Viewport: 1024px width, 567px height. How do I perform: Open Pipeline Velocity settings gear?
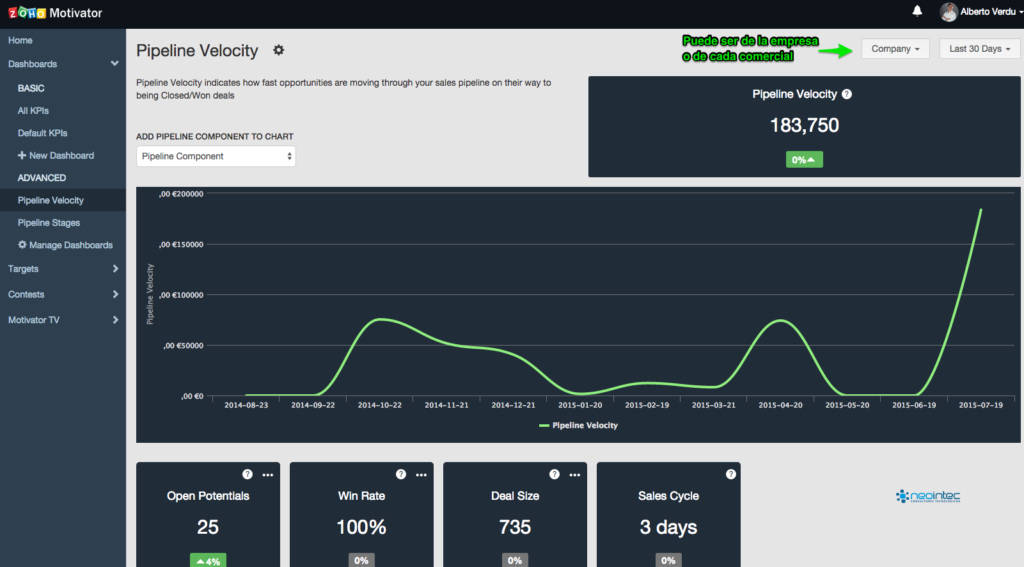coord(279,50)
